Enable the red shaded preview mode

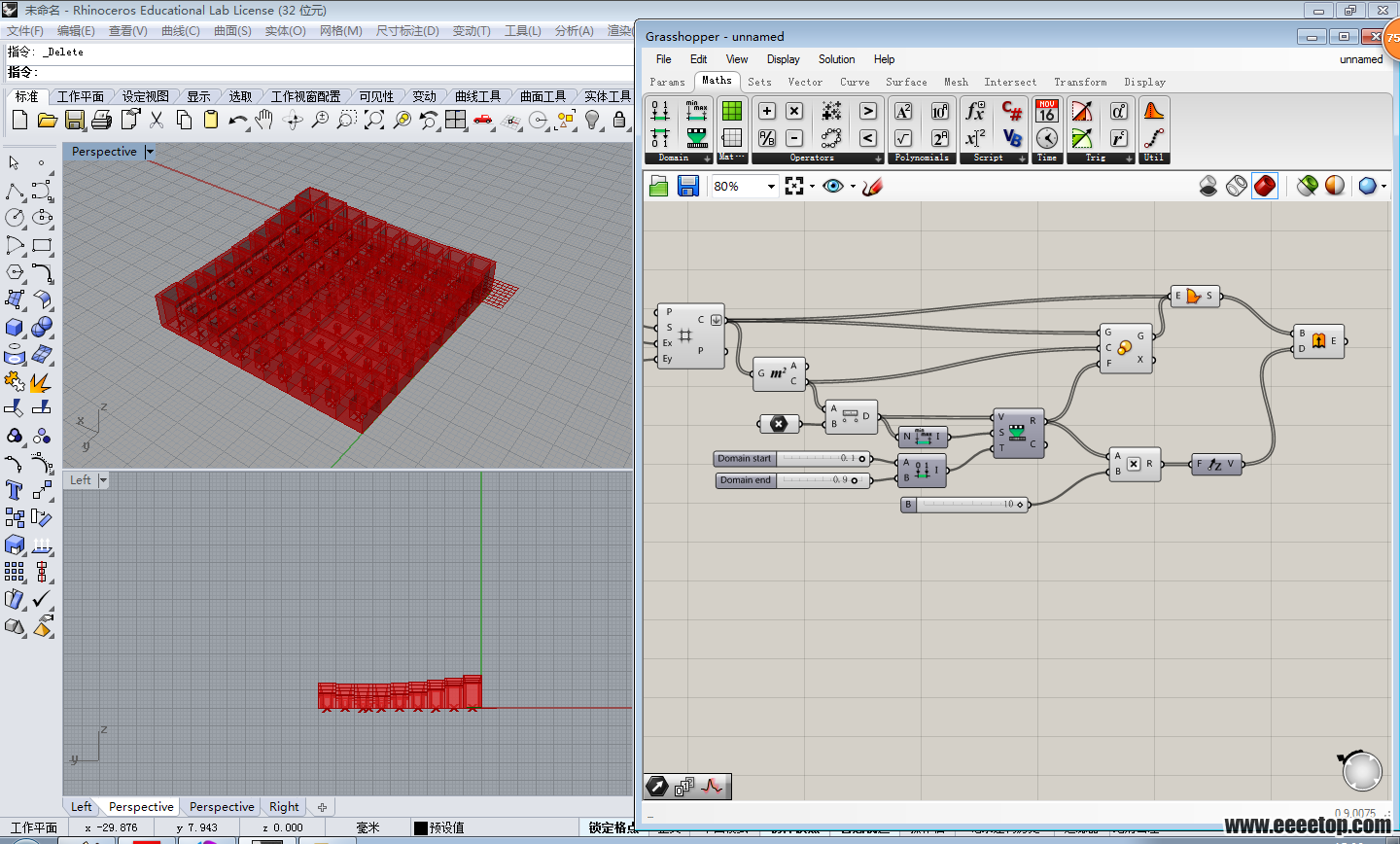[1265, 186]
